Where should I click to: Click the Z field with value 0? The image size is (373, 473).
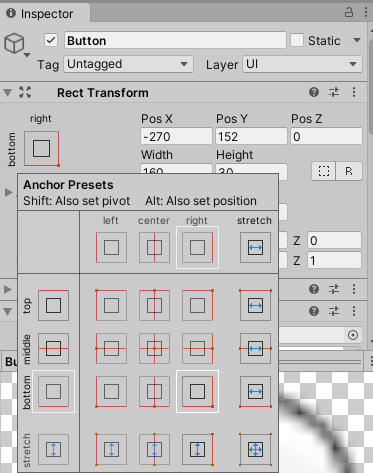(334, 240)
